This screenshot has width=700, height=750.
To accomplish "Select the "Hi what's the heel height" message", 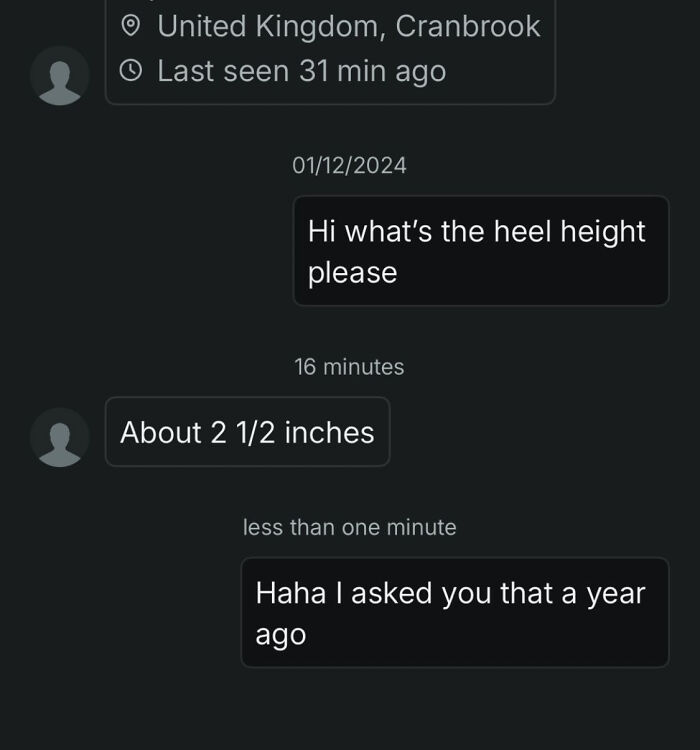I will 480,251.
